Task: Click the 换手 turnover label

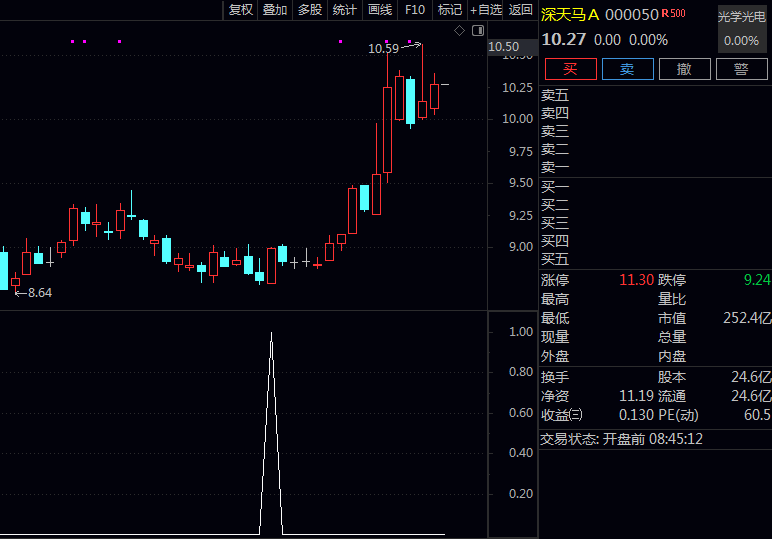Action: (555, 377)
